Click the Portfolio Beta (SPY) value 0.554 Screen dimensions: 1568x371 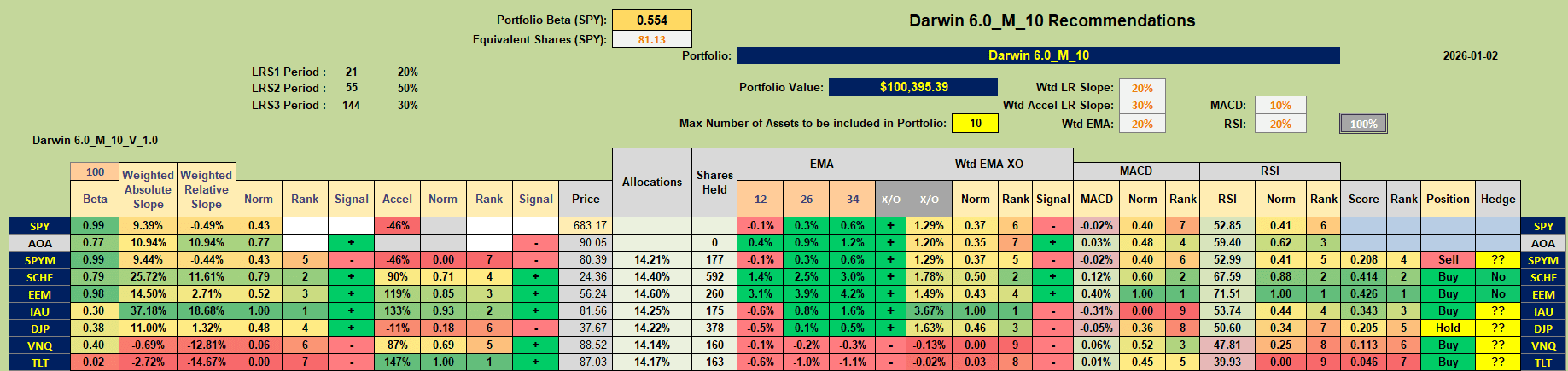pos(652,20)
